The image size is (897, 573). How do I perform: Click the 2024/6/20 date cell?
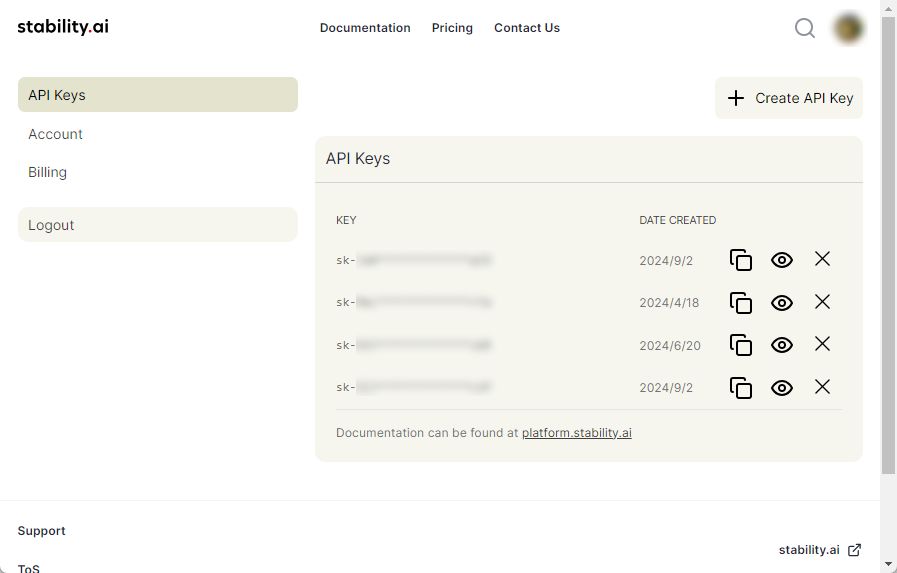pyautogui.click(x=670, y=345)
